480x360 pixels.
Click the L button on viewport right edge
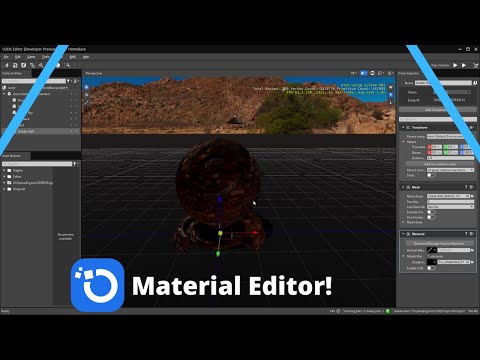[x=391, y=102]
